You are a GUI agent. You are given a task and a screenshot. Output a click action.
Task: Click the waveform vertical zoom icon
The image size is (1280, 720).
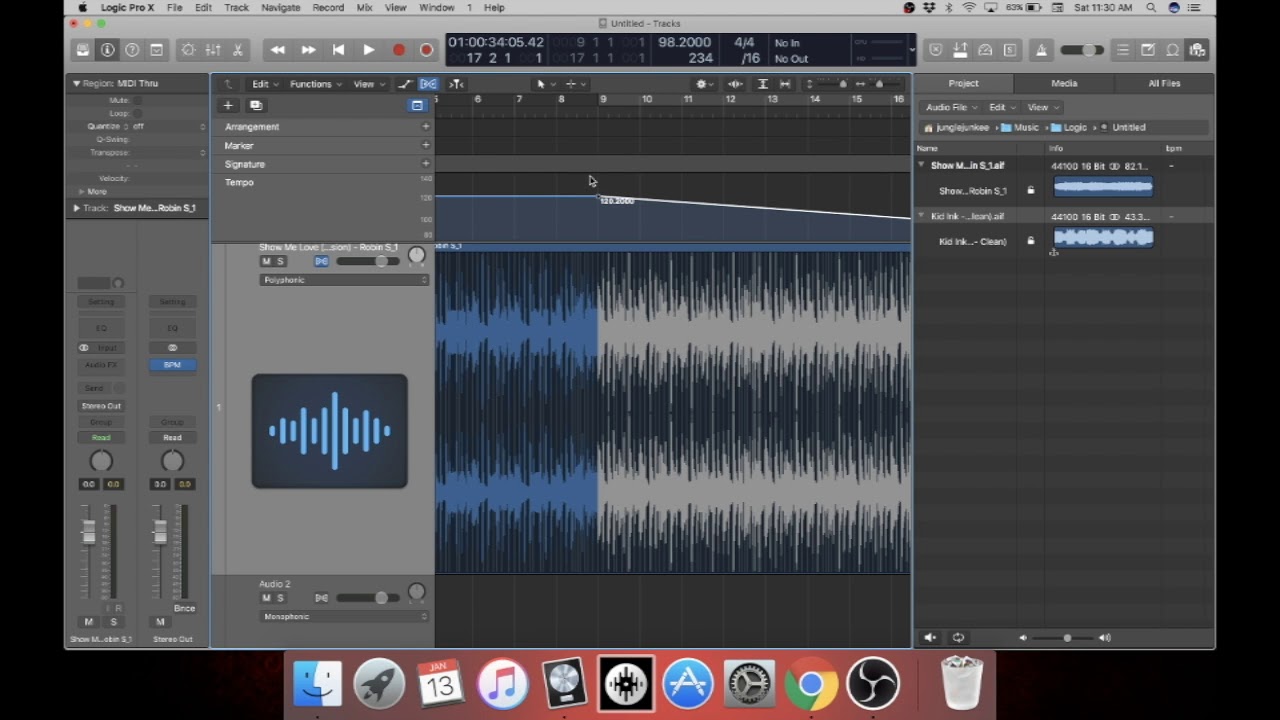[735, 84]
